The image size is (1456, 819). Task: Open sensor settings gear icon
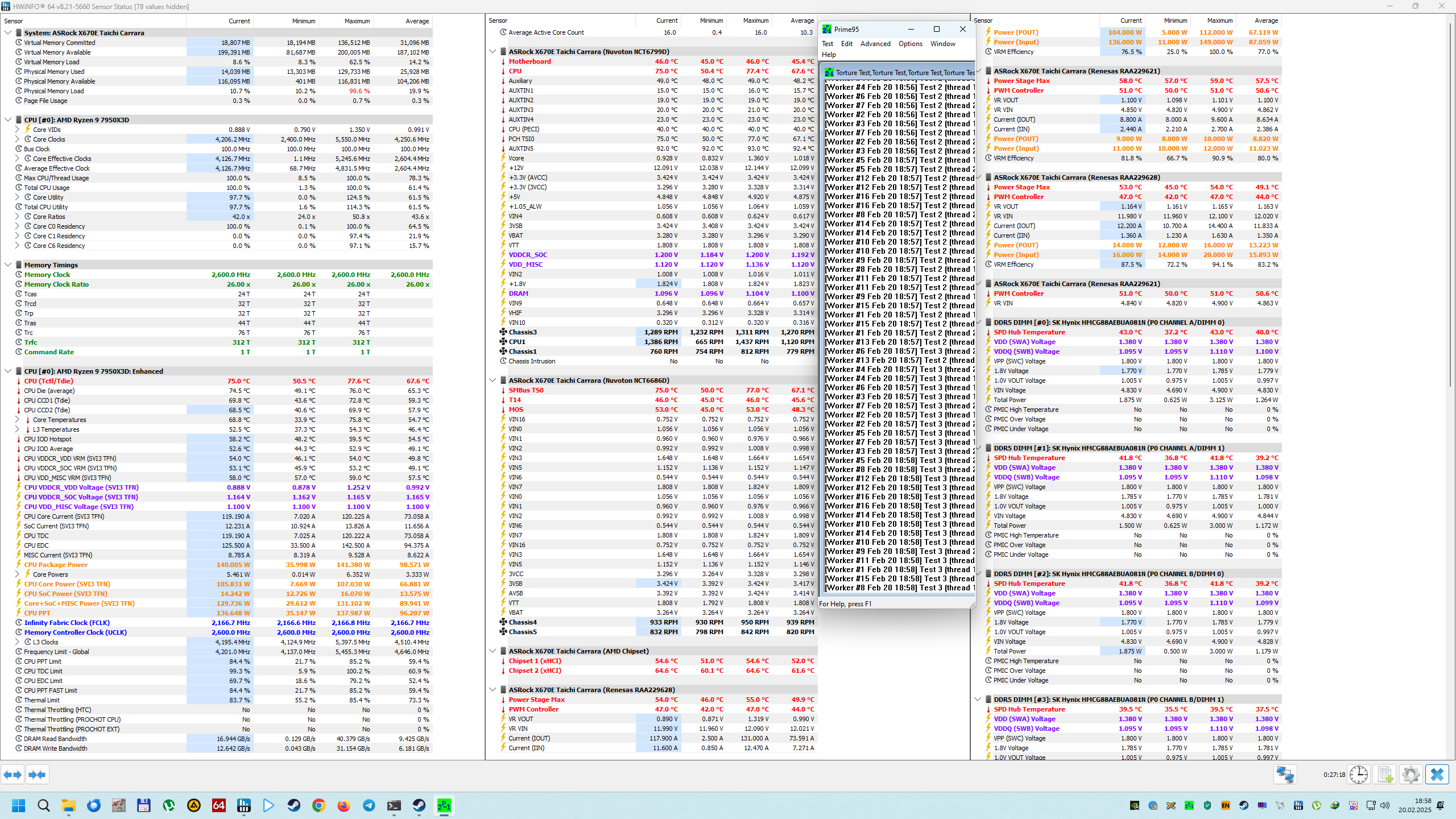[1410, 775]
